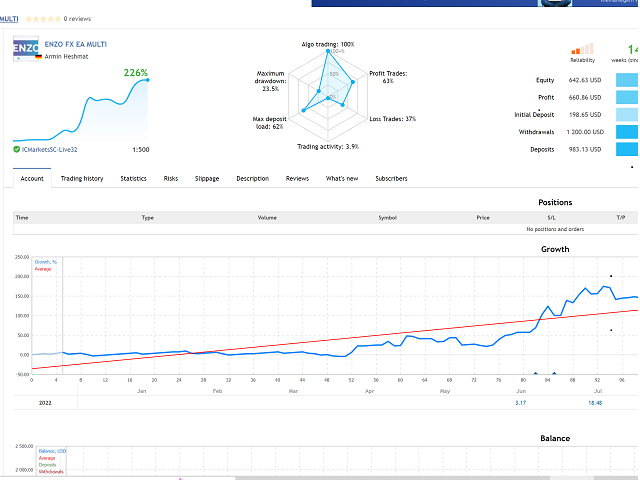This screenshot has width=640, height=480.
Task: Click the Profit bar swatch
Action: click(x=627, y=97)
